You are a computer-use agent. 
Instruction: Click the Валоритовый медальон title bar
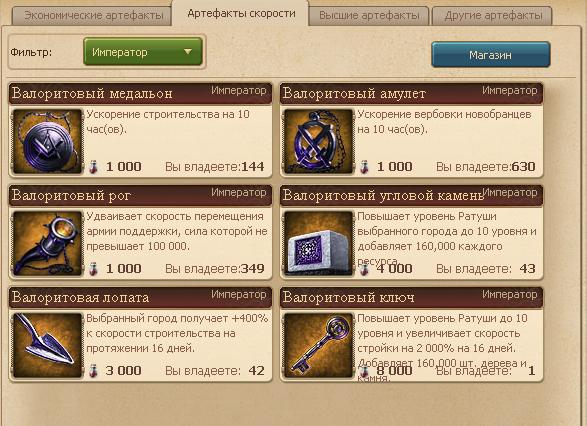[x=140, y=93]
